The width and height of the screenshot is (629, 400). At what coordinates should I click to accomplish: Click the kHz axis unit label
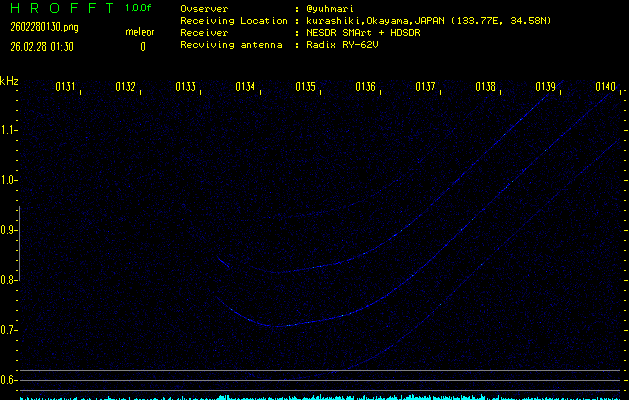pos(10,81)
